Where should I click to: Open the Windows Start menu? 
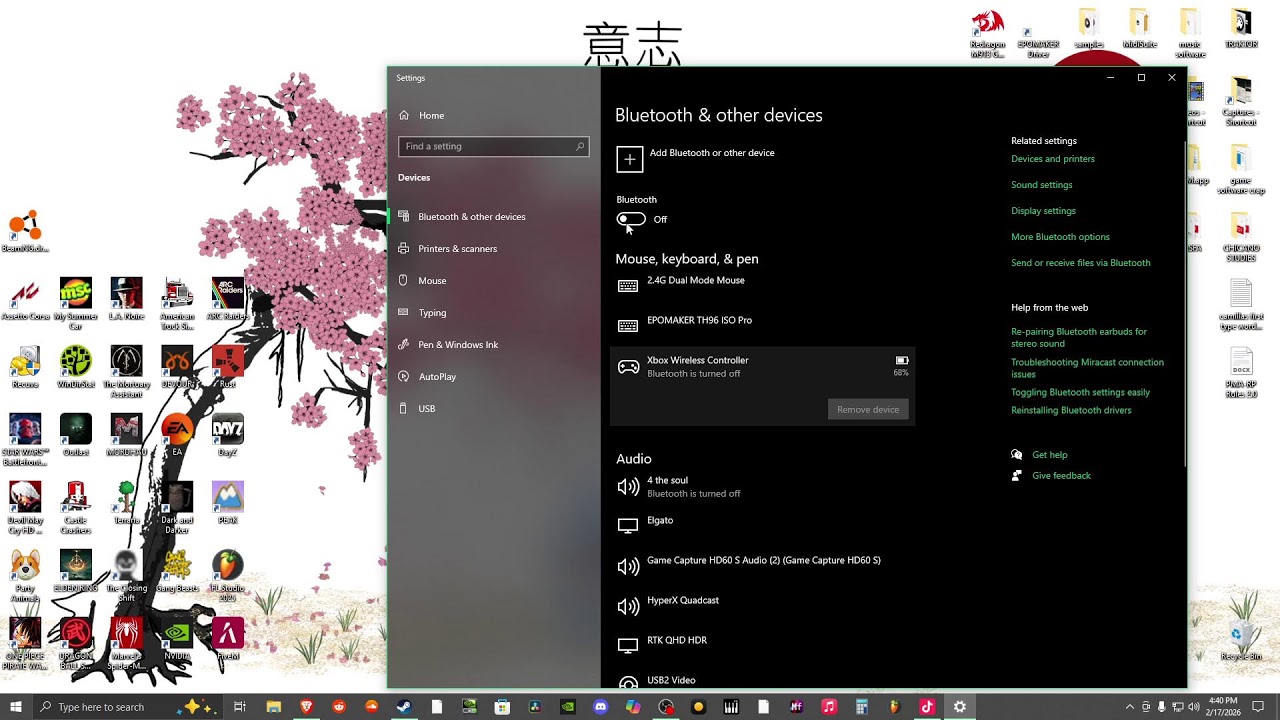[x=16, y=707]
